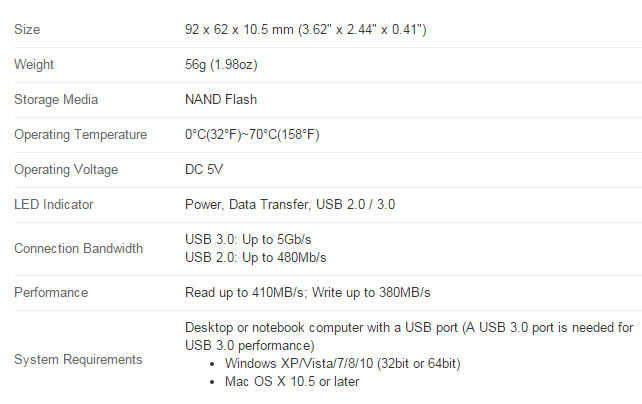The width and height of the screenshot is (642, 404).
Task: Click the Power, Data Transfer LED text
Action: (x=244, y=204)
